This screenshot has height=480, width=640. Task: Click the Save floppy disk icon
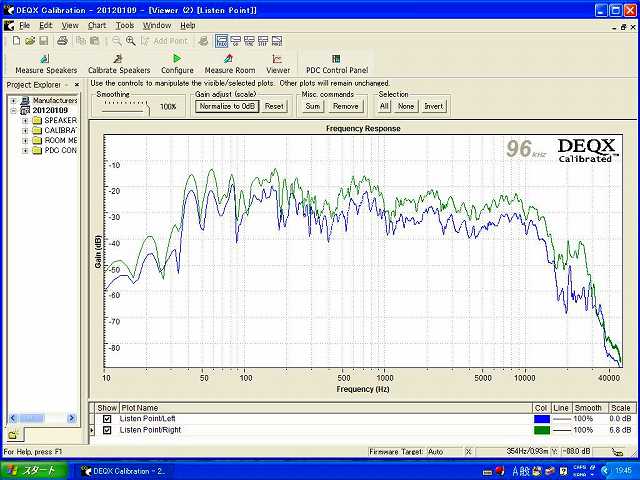coord(43,41)
